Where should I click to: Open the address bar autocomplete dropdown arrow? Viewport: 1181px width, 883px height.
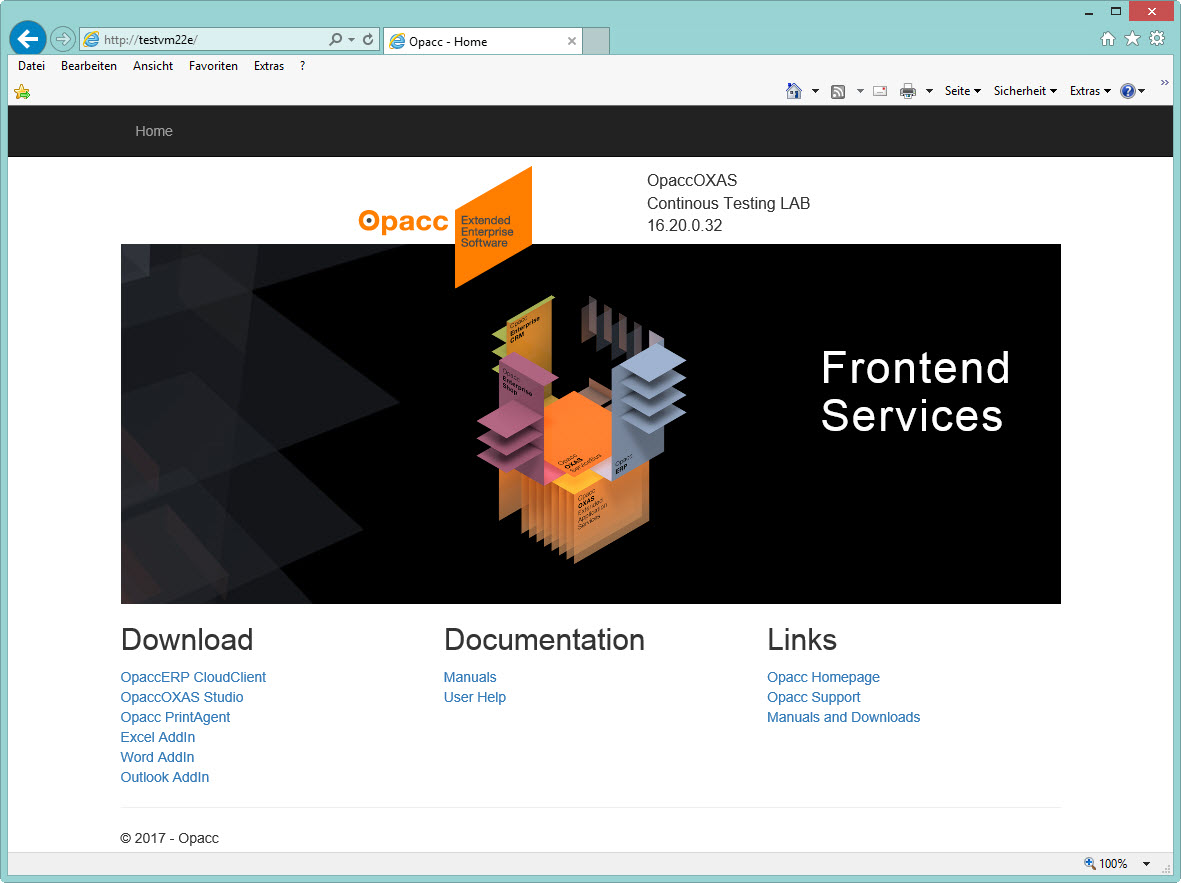[x=352, y=39]
